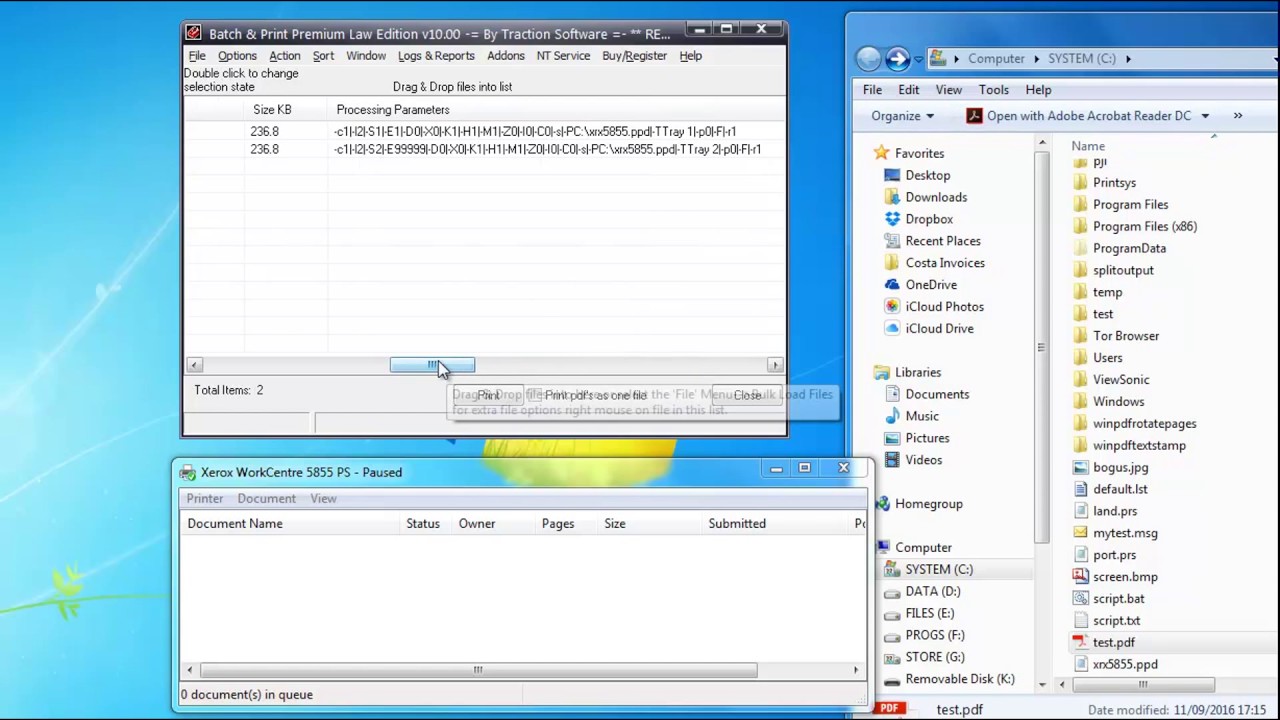
Task: Open the Organize dropdown in Explorer
Action: point(902,116)
